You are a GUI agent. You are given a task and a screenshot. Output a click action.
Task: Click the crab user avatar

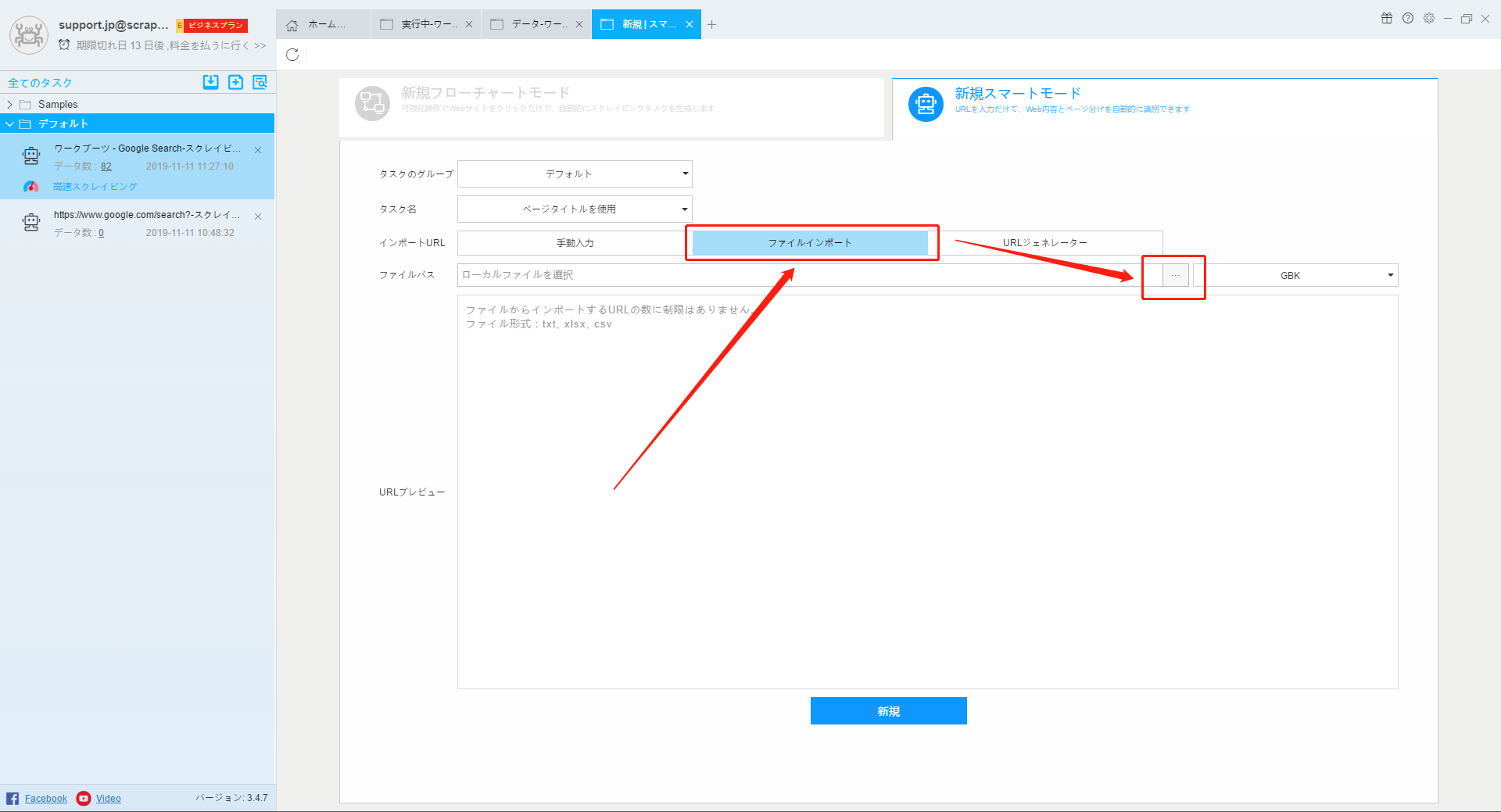29,35
